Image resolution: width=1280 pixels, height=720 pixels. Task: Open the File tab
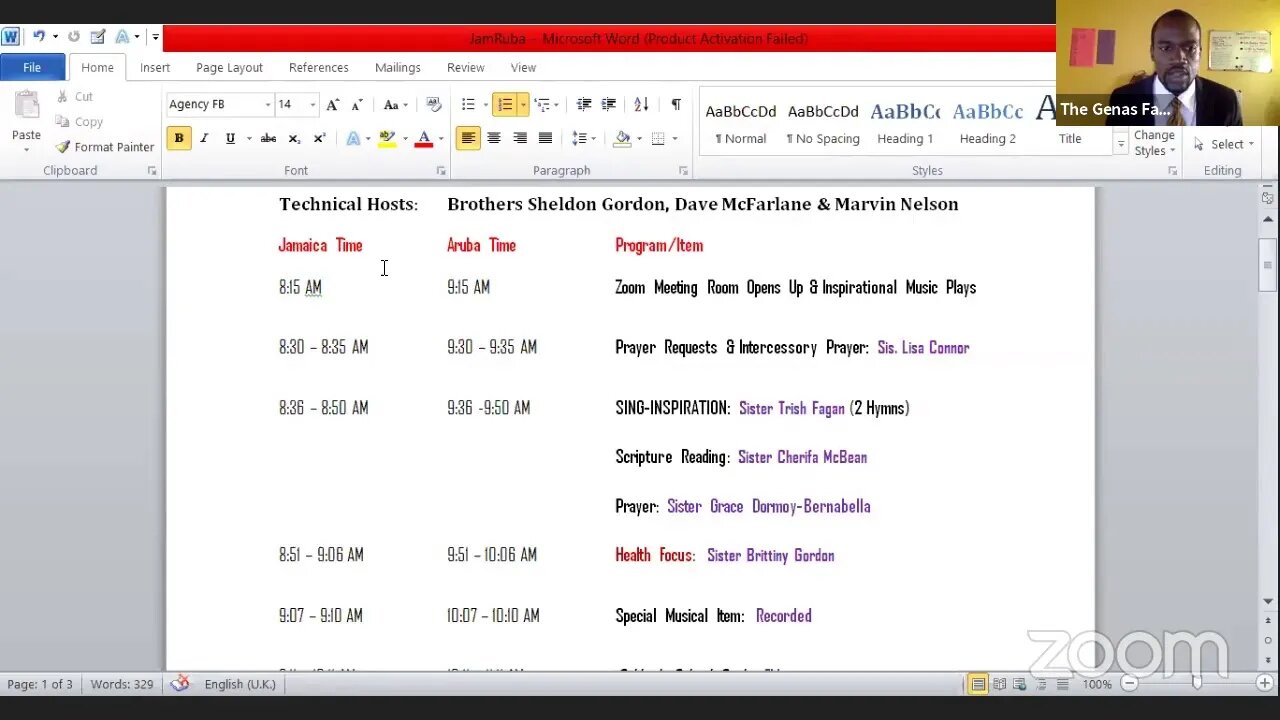(x=32, y=67)
